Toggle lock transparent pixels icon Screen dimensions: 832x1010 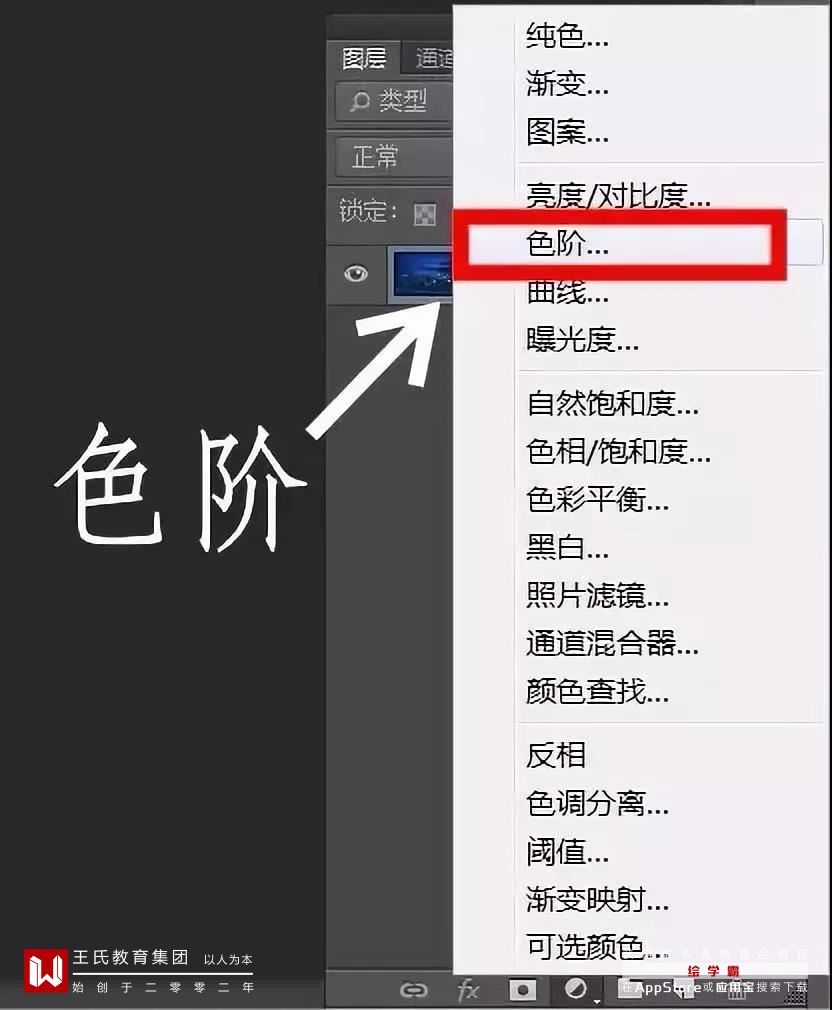tap(424, 214)
